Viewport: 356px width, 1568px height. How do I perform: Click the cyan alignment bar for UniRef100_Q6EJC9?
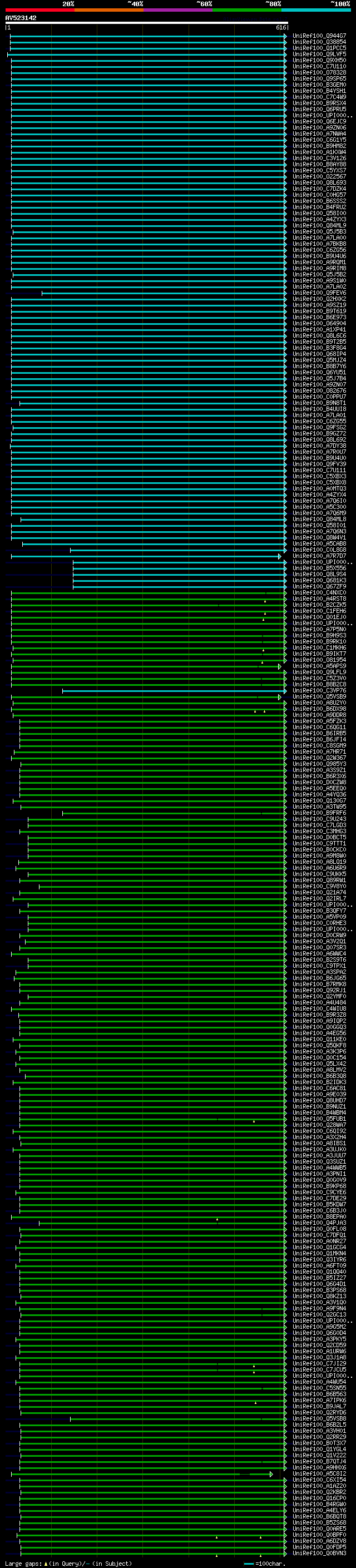pyautogui.click(x=149, y=122)
